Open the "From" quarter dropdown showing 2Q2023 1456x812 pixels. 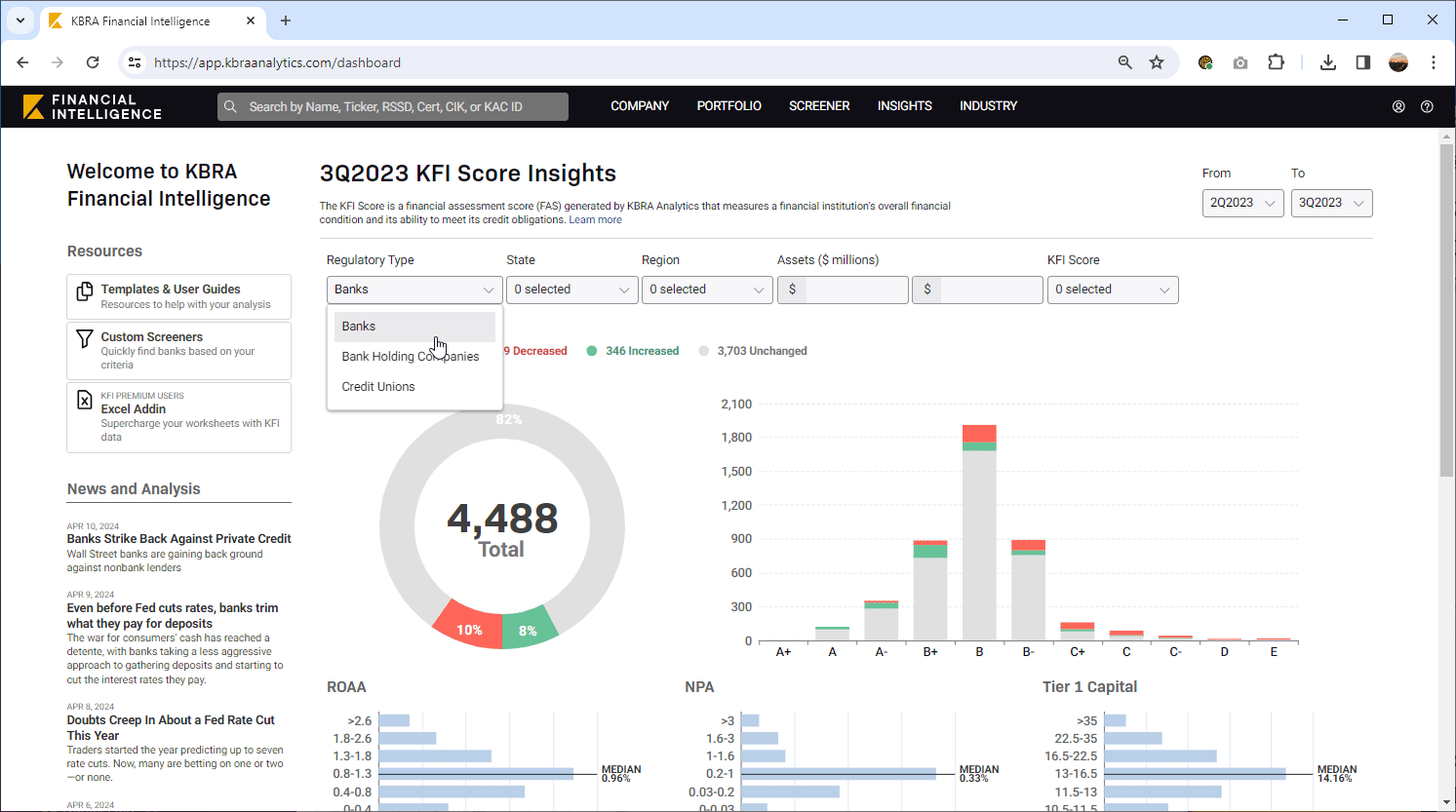pos(1242,203)
